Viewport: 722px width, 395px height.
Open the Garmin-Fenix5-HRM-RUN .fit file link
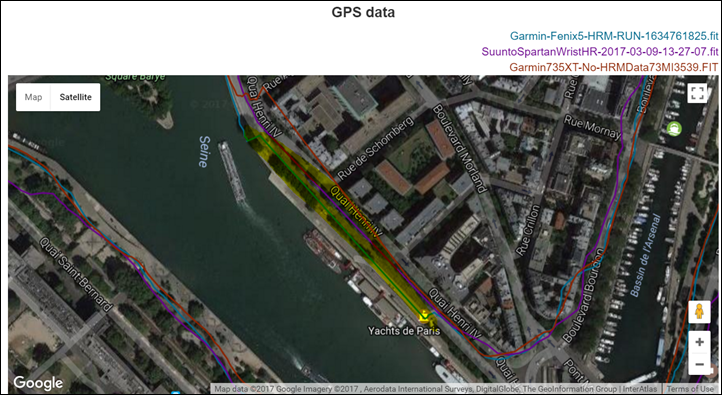tap(614, 36)
